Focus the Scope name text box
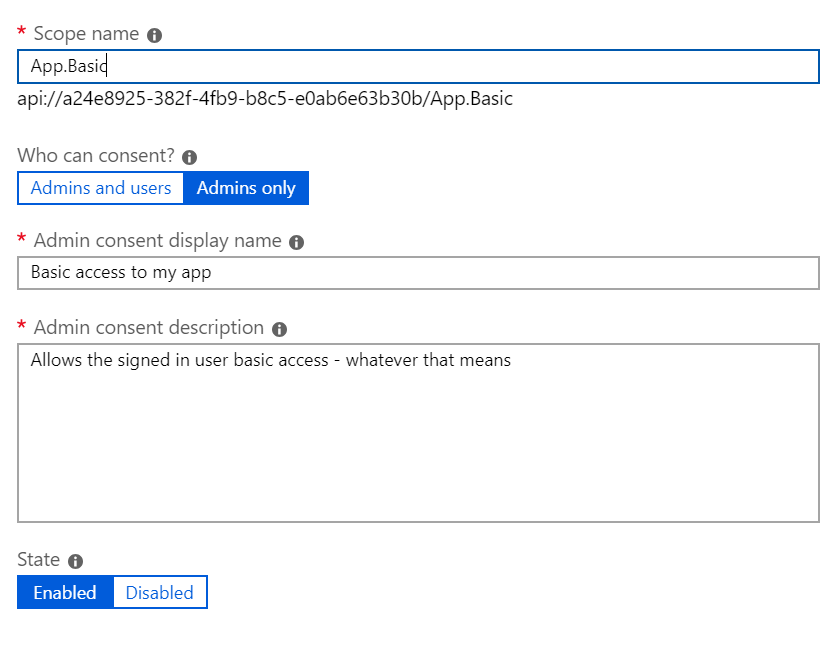Image resolution: width=829 pixels, height=661 pixels. tap(418, 66)
